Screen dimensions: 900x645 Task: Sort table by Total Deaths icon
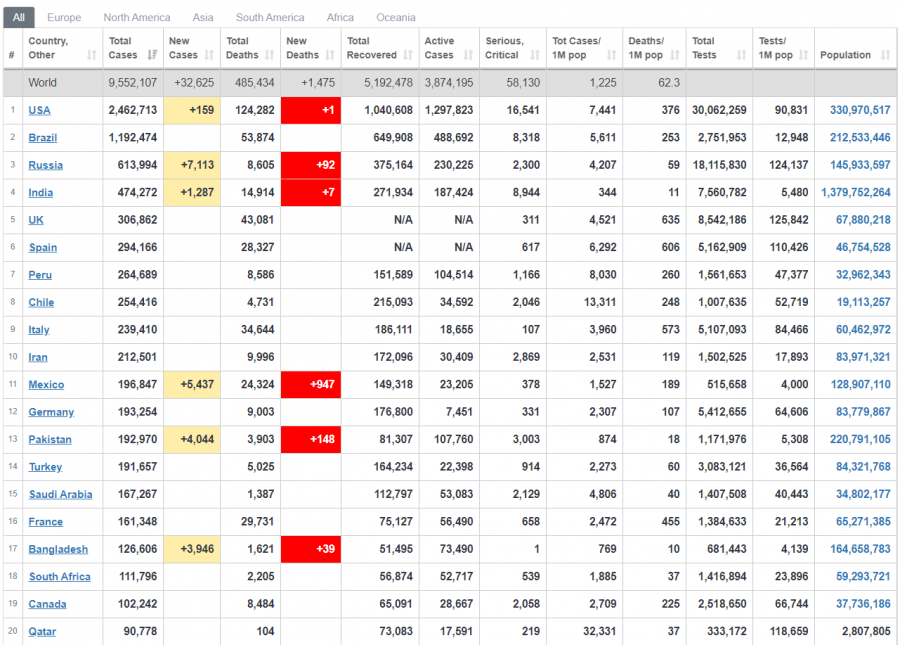coord(269,55)
